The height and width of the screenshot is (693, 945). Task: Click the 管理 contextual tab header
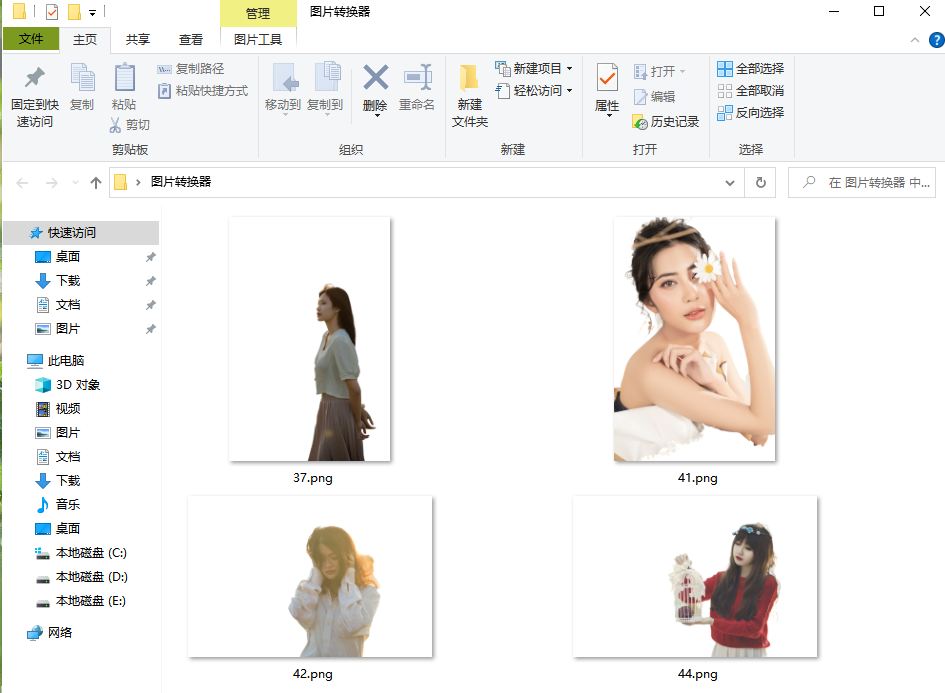point(258,13)
